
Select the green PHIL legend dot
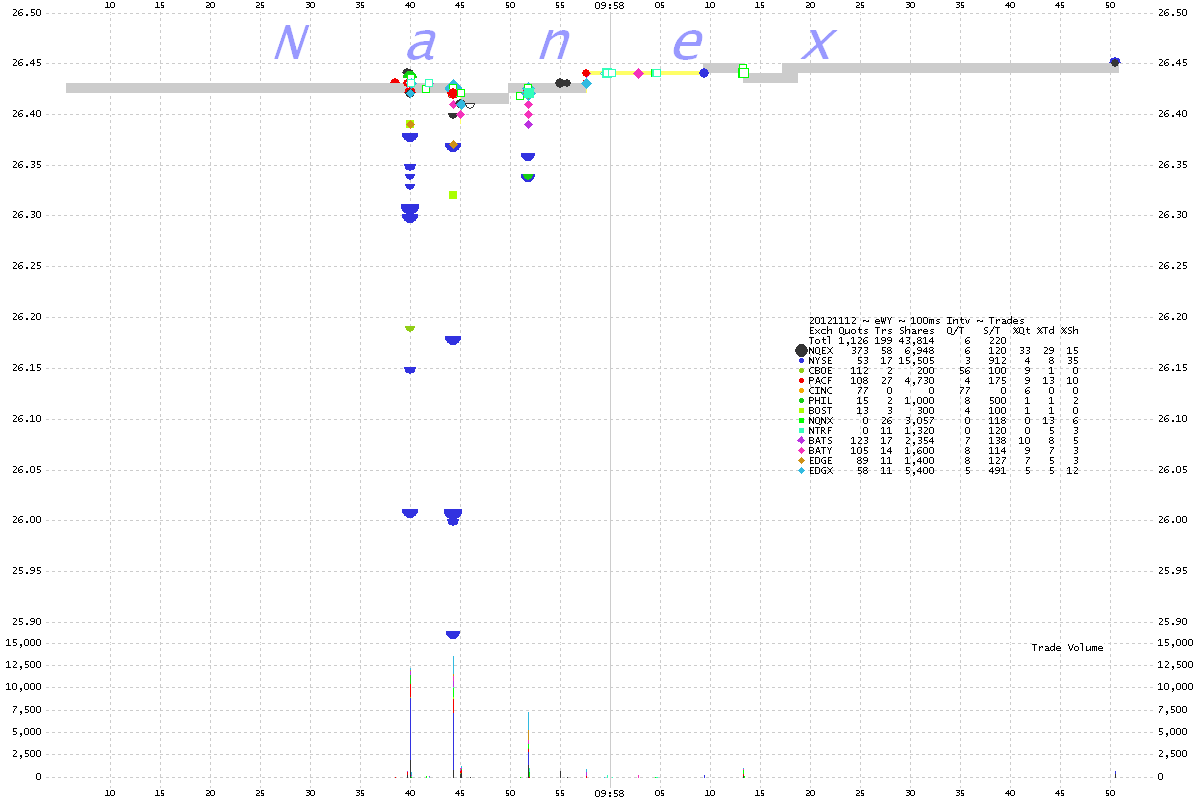(801, 400)
